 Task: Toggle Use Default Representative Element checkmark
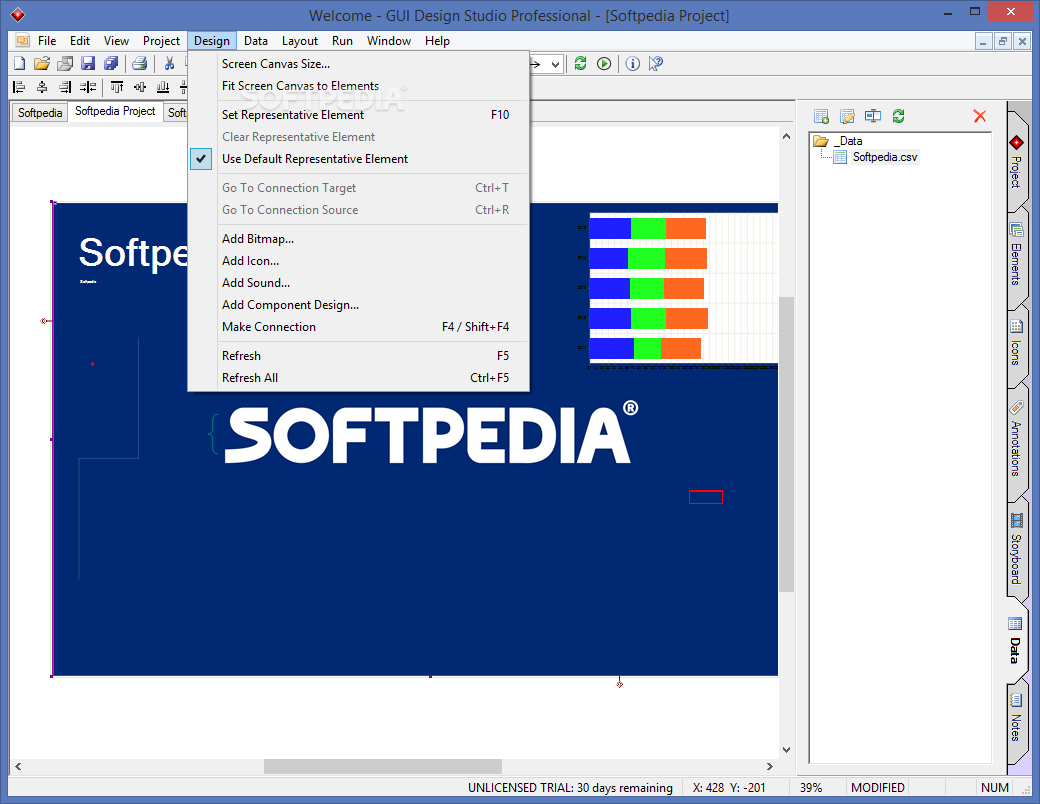click(x=201, y=159)
